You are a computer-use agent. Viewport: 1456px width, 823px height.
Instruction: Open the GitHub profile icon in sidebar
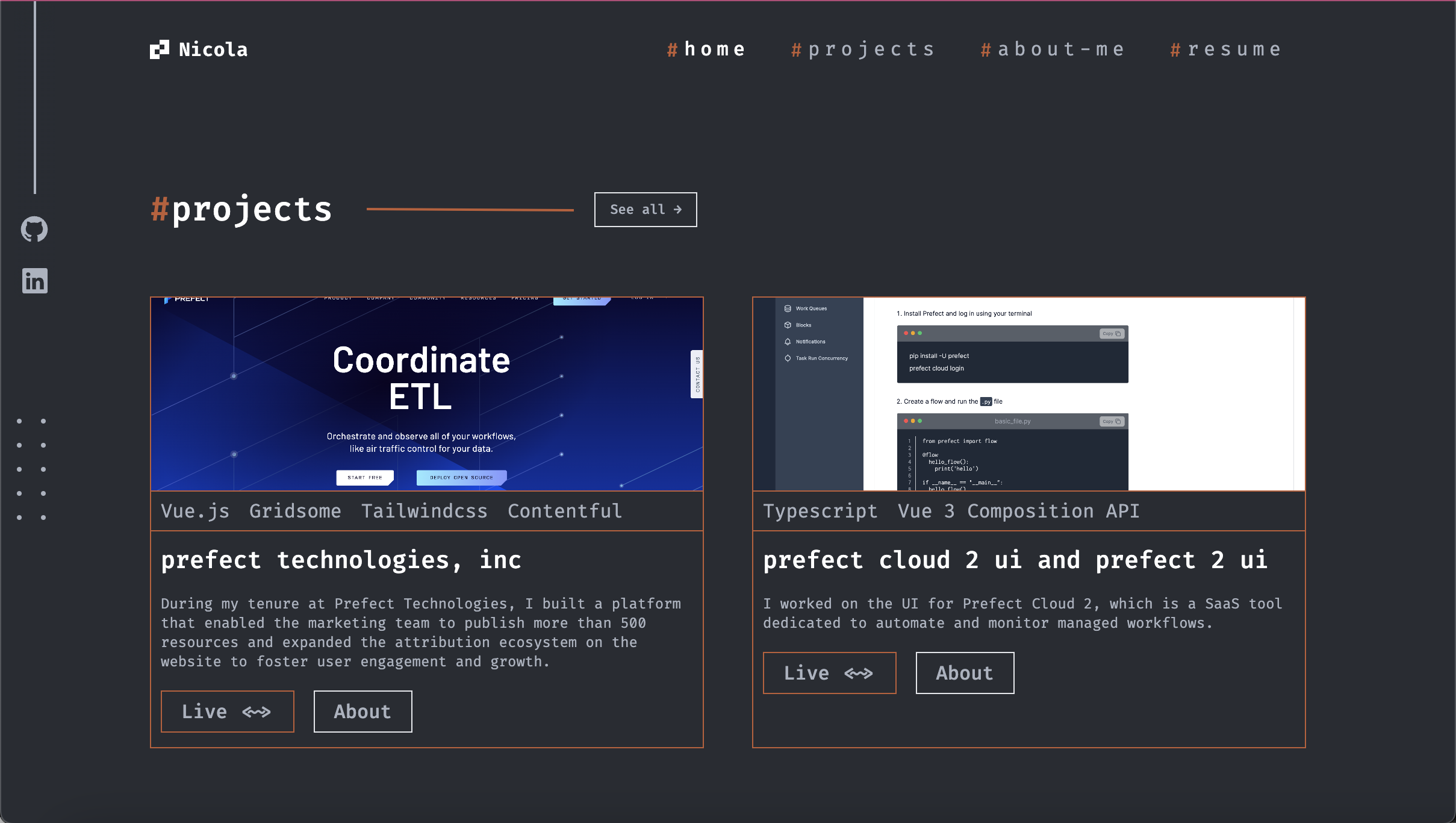point(34,230)
